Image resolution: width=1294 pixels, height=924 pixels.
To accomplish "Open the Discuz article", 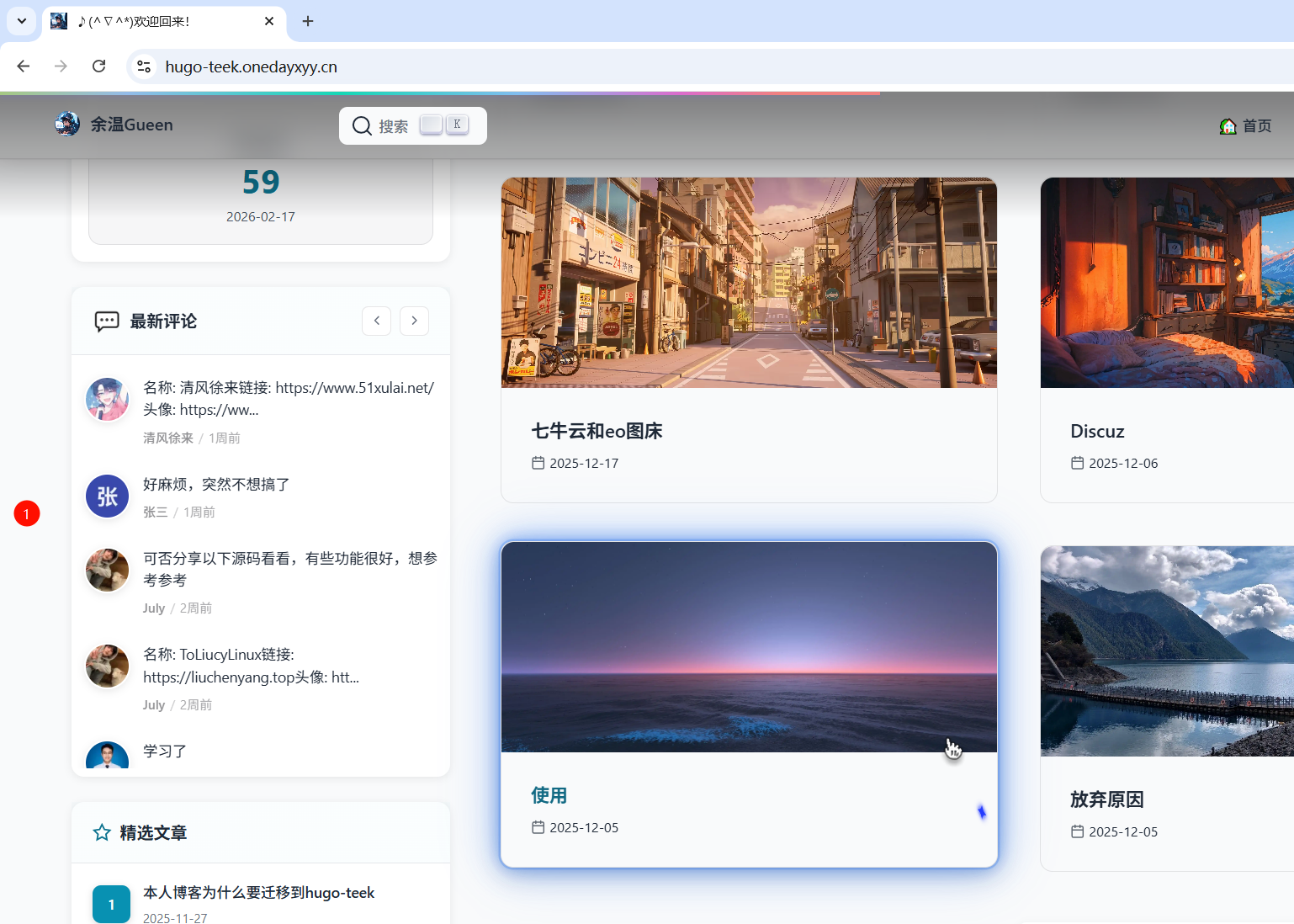I will click(1097, 431).
